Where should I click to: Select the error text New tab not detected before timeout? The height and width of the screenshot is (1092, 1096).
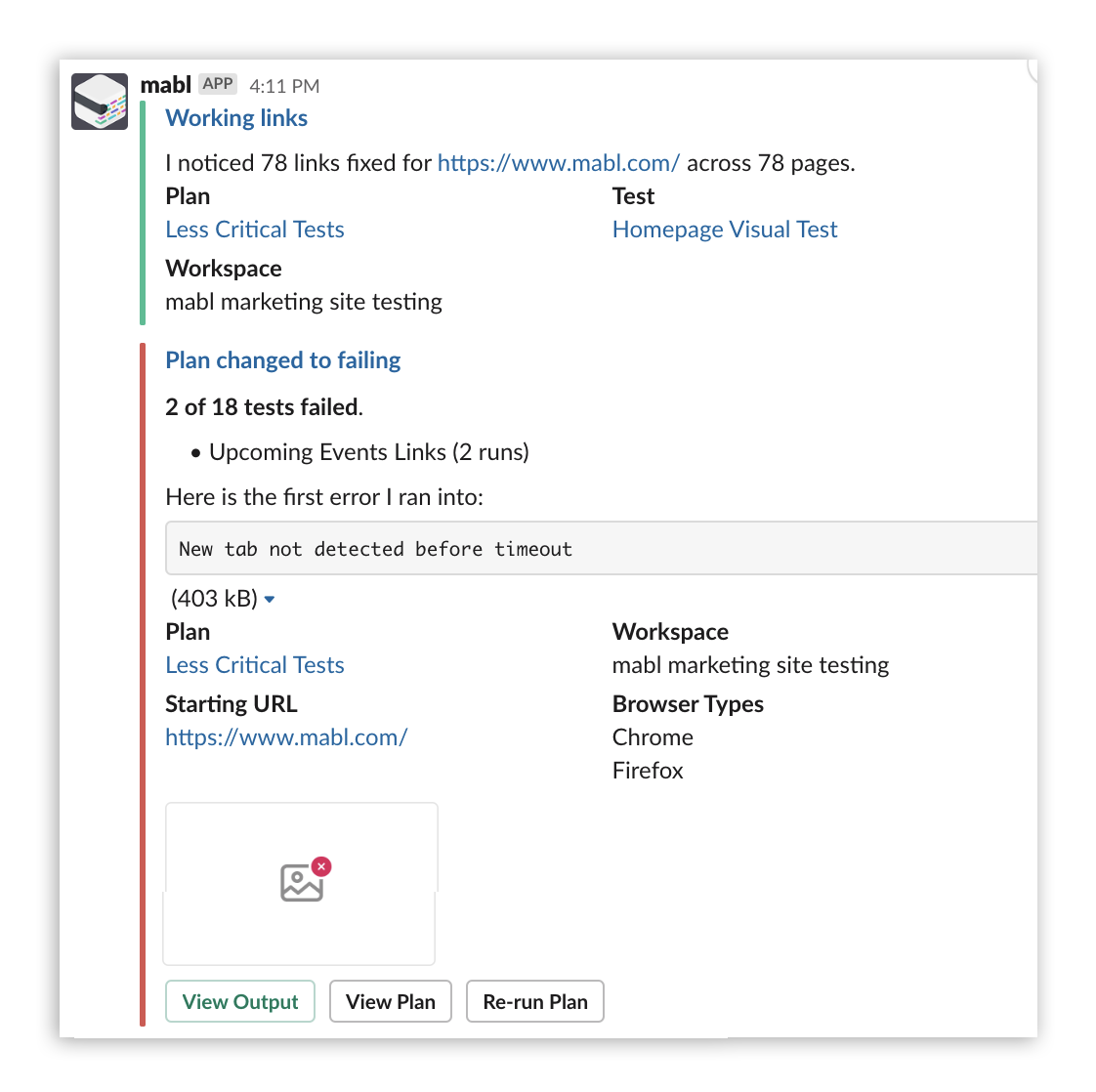tap(375, 550)
